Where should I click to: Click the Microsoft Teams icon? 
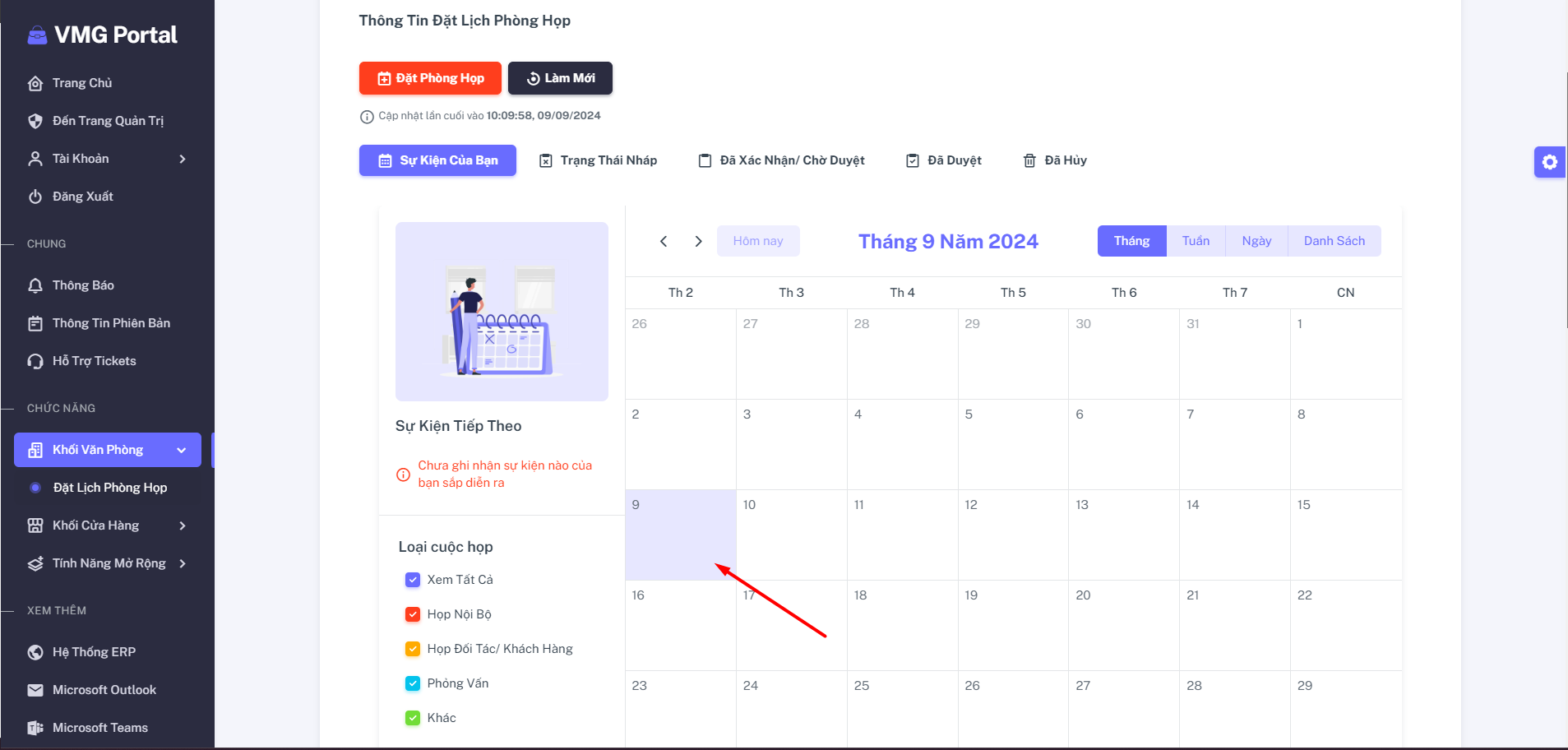click(35, 728)
